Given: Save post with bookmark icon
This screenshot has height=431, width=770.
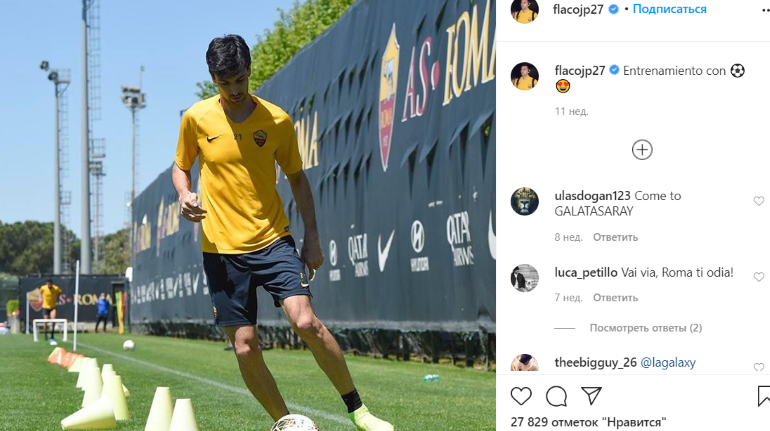Looking at the screenshot, I should tap(764, 396).
